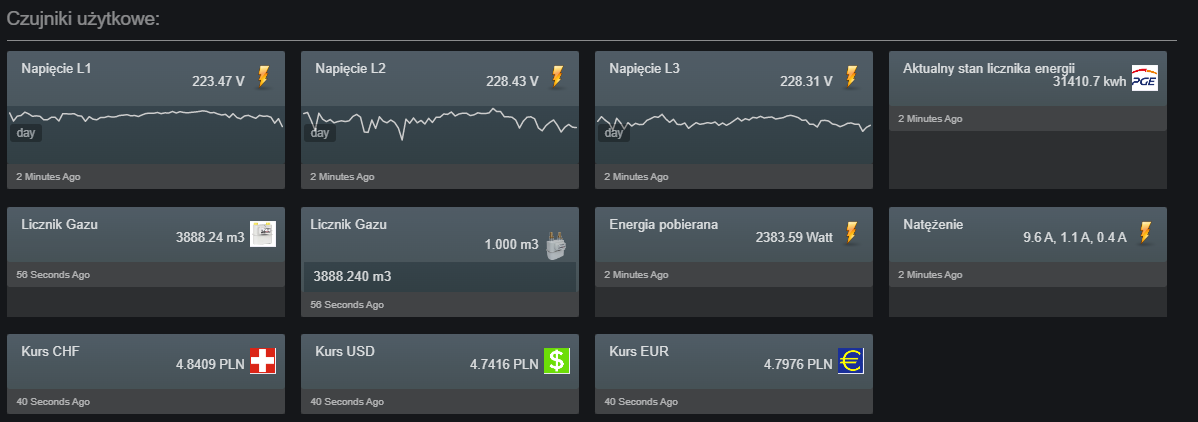Open the Napięcie L1 voltage graph

click(146, 134)
